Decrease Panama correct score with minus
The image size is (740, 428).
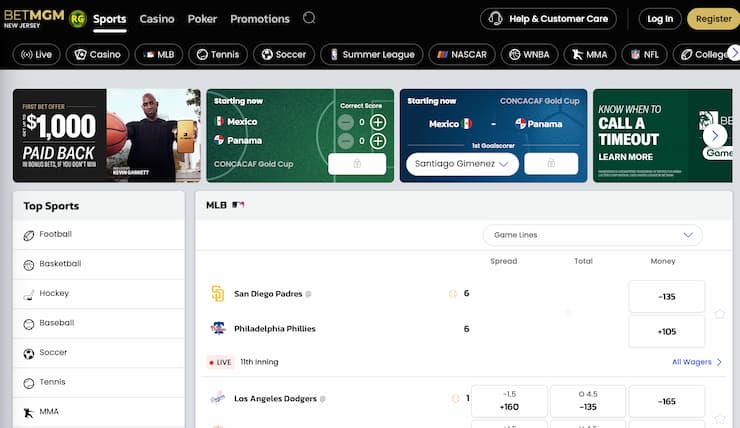345,141
